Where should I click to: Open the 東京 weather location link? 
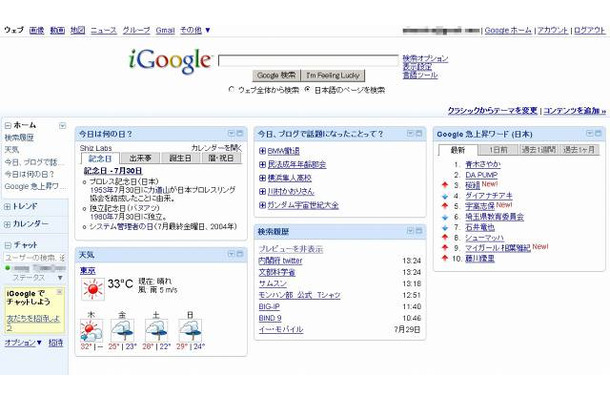pos(88,270)
